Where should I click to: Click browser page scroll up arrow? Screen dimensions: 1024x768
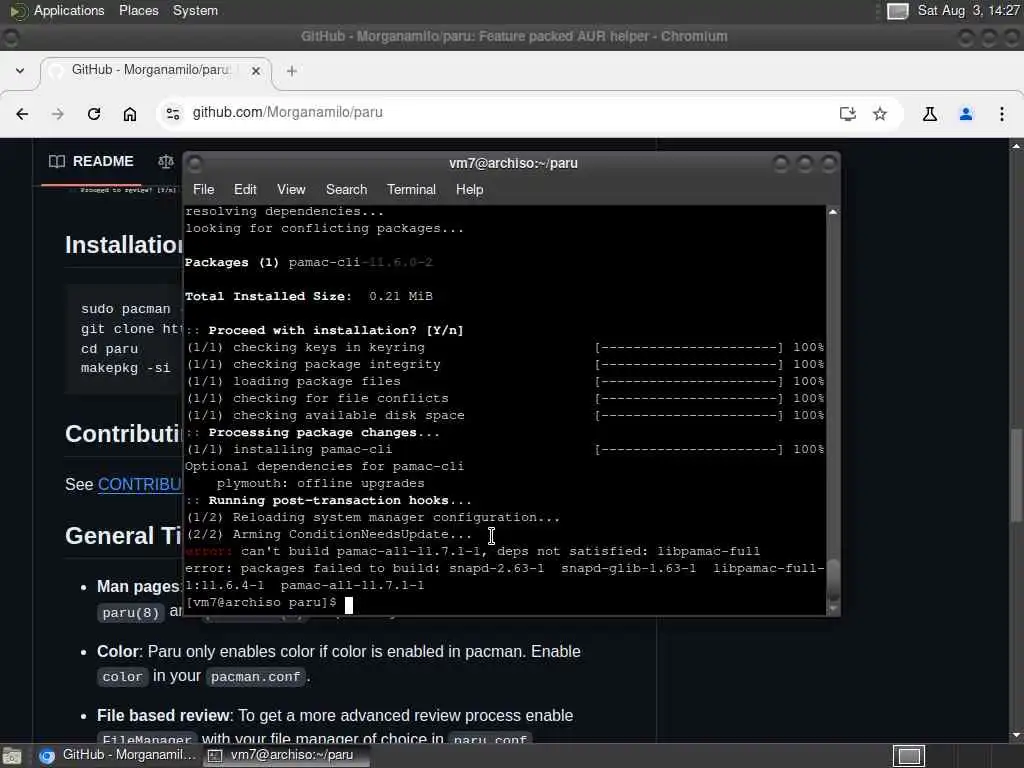pyautogui.click(x=1016, y=146)
